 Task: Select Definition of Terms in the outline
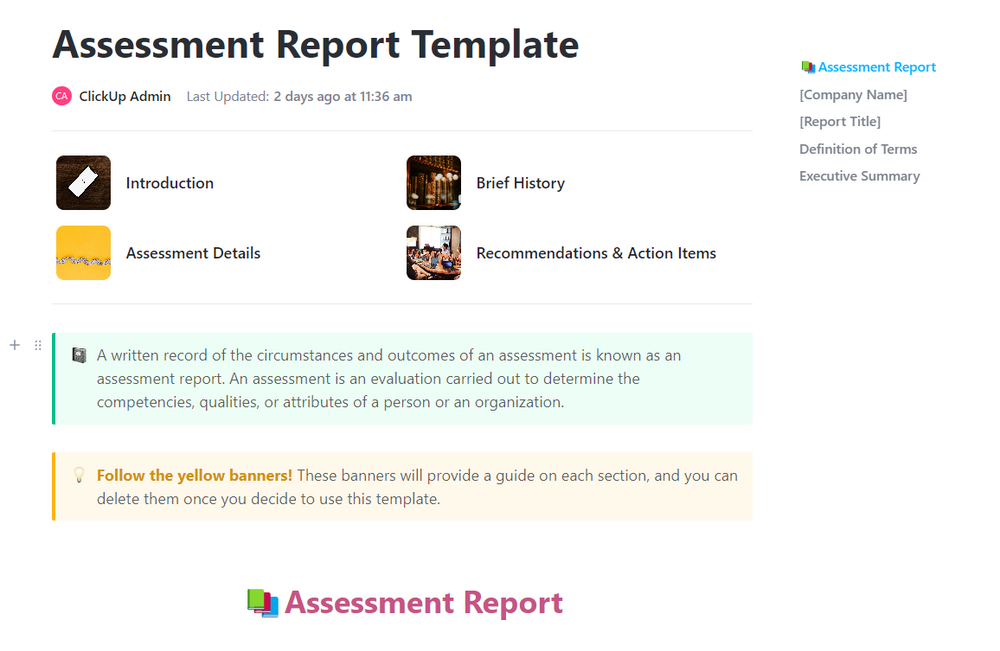(x=857, y=148)
